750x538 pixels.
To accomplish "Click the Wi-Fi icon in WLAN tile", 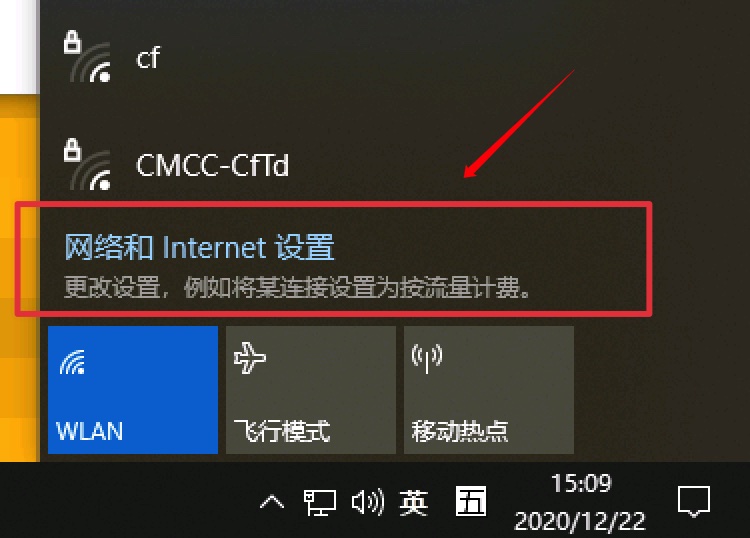I will click(72, 362).
